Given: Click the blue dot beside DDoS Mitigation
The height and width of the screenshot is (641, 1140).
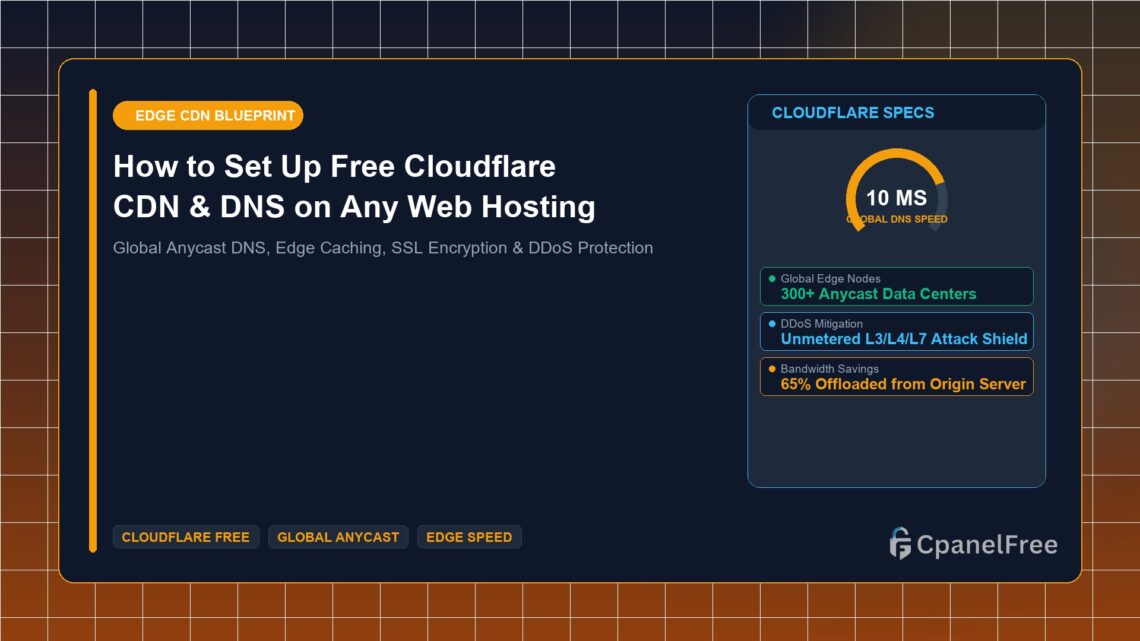Looking at the screenshot, I should click(x=772, y=323).
